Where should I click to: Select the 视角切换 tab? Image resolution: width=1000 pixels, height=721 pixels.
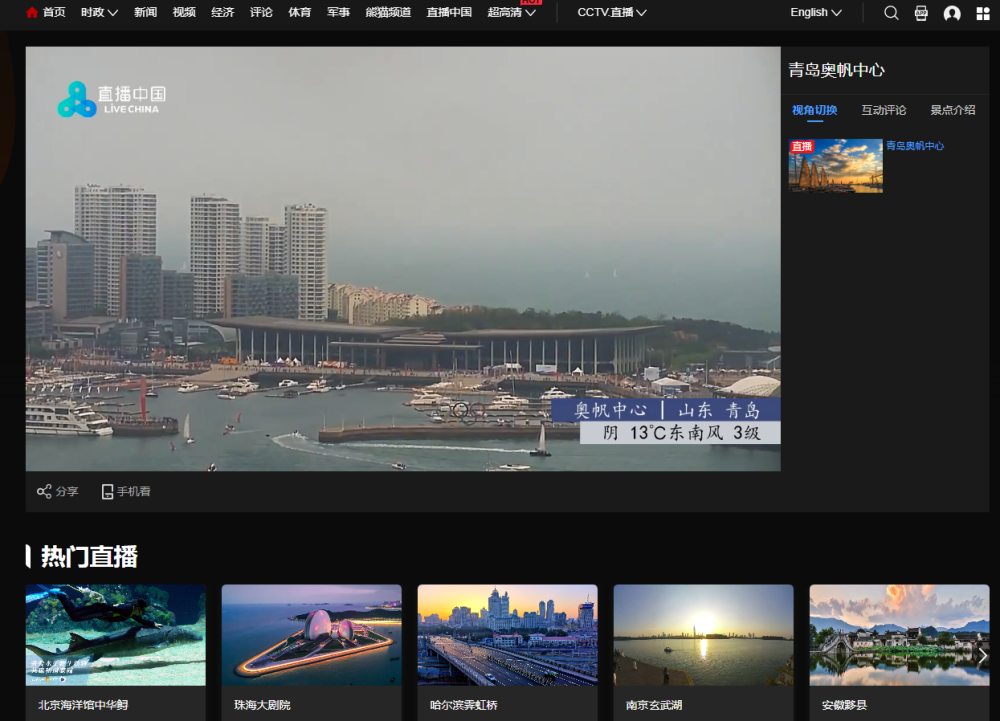pyautogui.click(x=814, y=110)
